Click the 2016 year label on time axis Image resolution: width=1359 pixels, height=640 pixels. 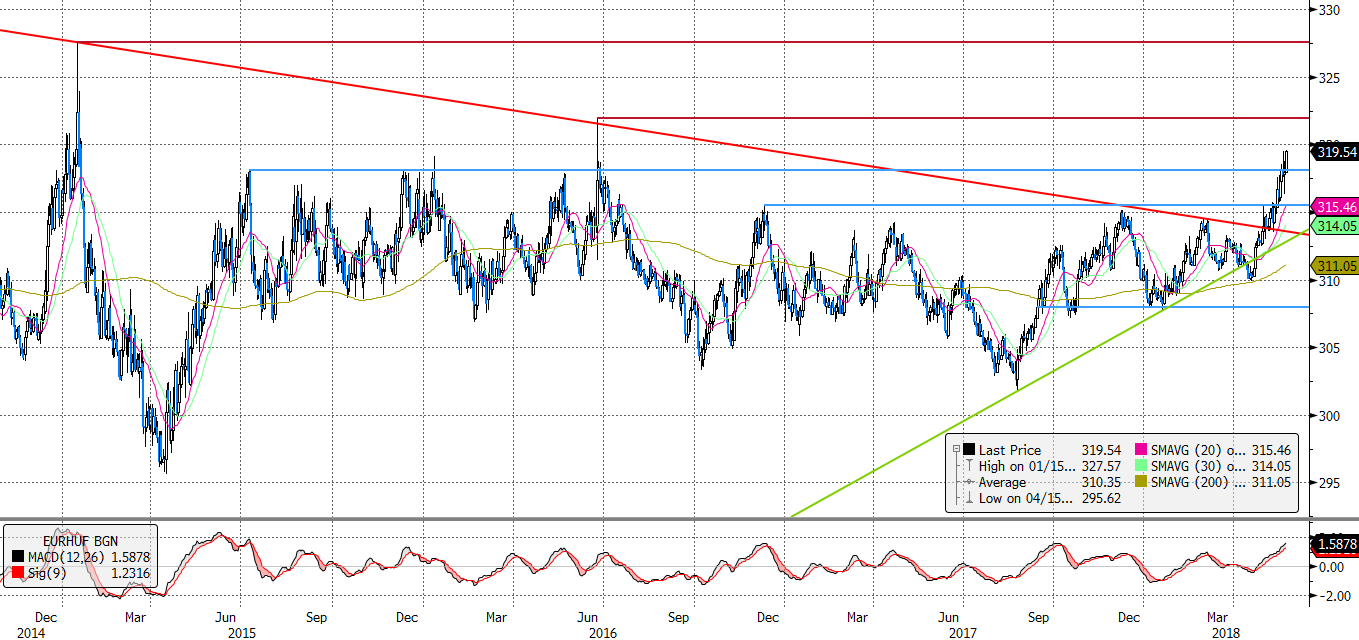(603, 633)
